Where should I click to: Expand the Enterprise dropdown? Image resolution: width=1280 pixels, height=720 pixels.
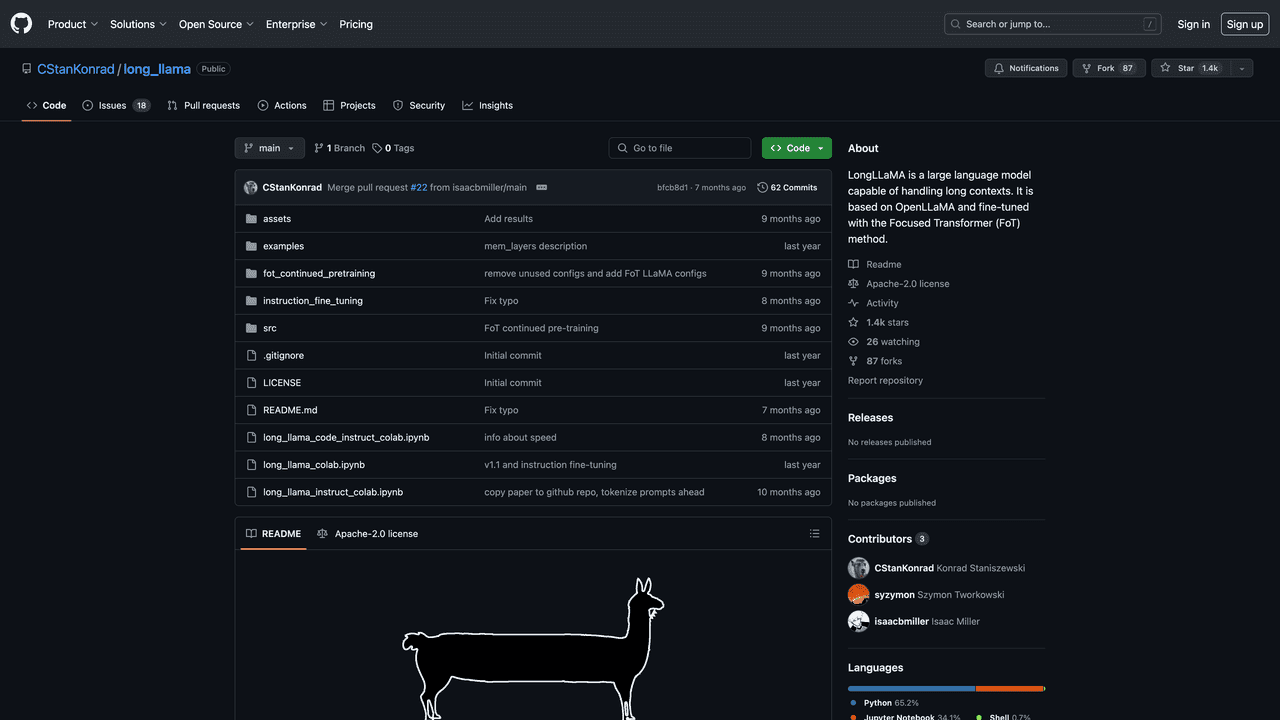[x=296, y=24]
